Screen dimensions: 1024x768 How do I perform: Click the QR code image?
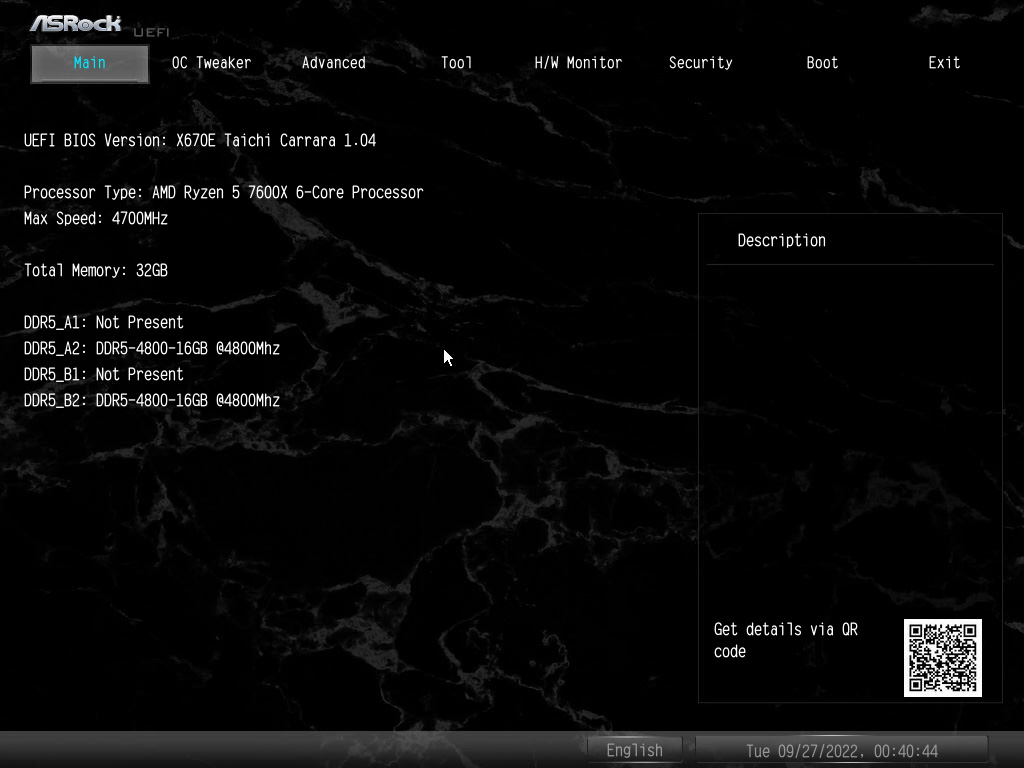[942, 658]
